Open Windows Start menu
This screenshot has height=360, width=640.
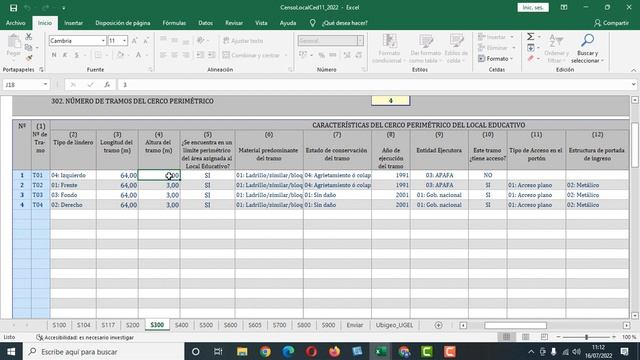click(x=11, y=351)
